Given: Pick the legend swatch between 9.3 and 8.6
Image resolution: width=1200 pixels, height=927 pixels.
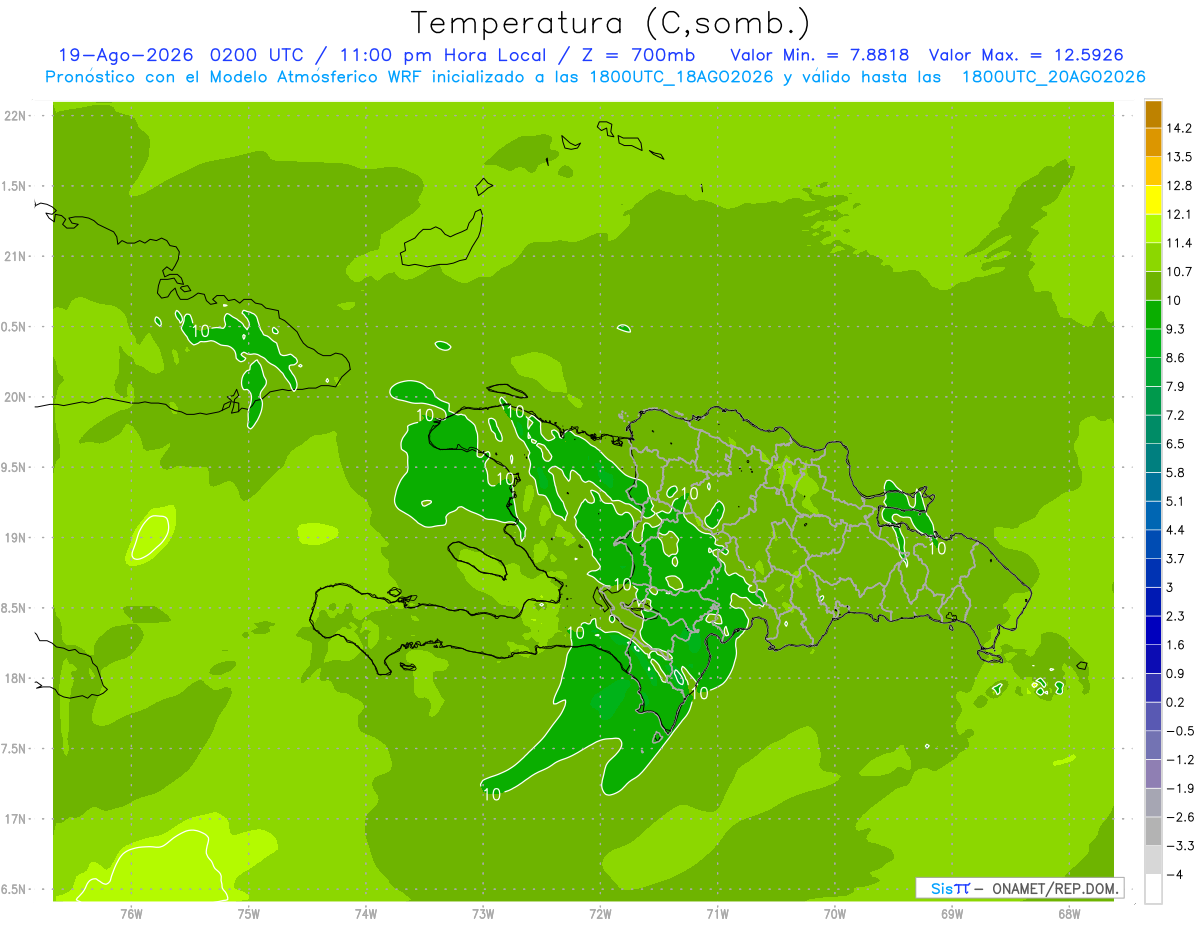Looking at the screenshot, I should point(1153,343).
